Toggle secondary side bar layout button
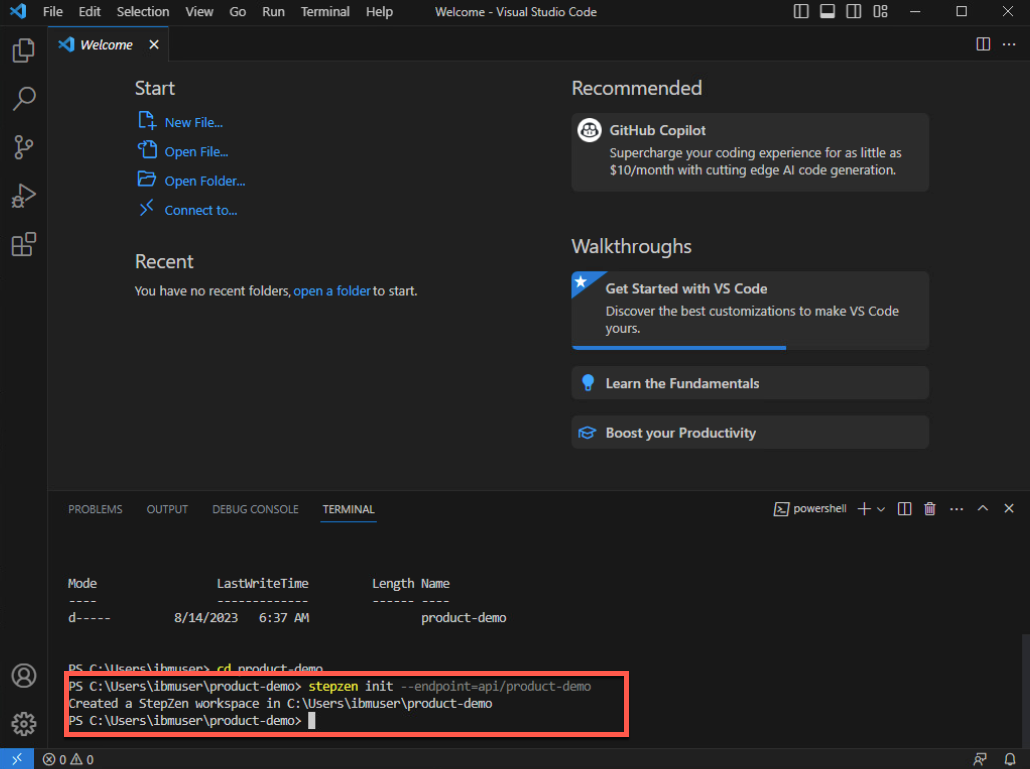Image resolution: width=1030 pixels, height=769 pixels. pyautogui.click(x=853, y=12)
